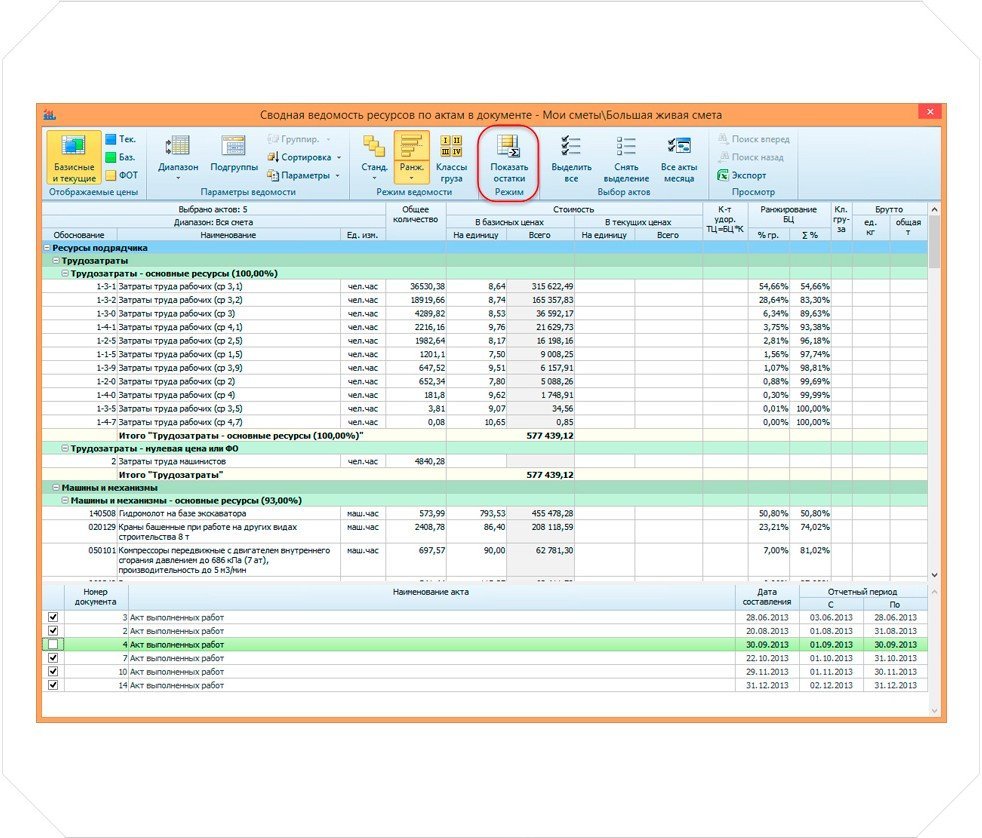Screen dimensions: 982x838
Task: Click the Диапазон: Вся смета header
Action: point(213,222)
